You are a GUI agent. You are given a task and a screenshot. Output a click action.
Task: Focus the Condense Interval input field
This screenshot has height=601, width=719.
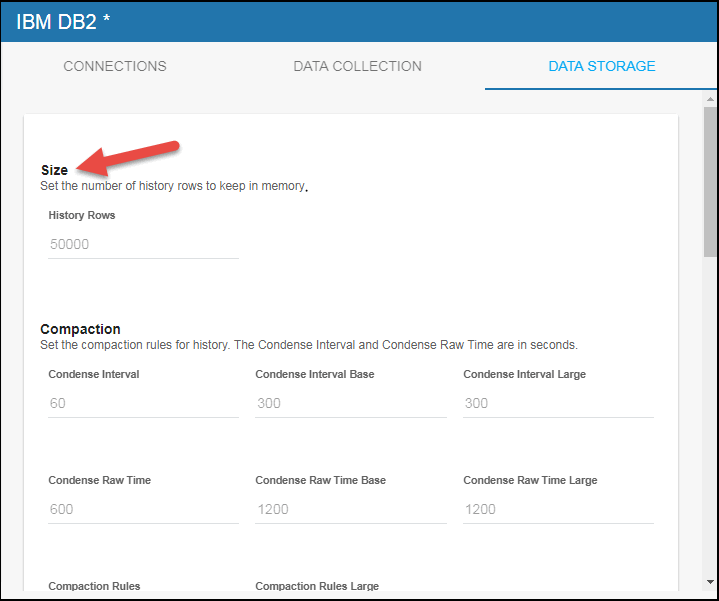[143, 403]
